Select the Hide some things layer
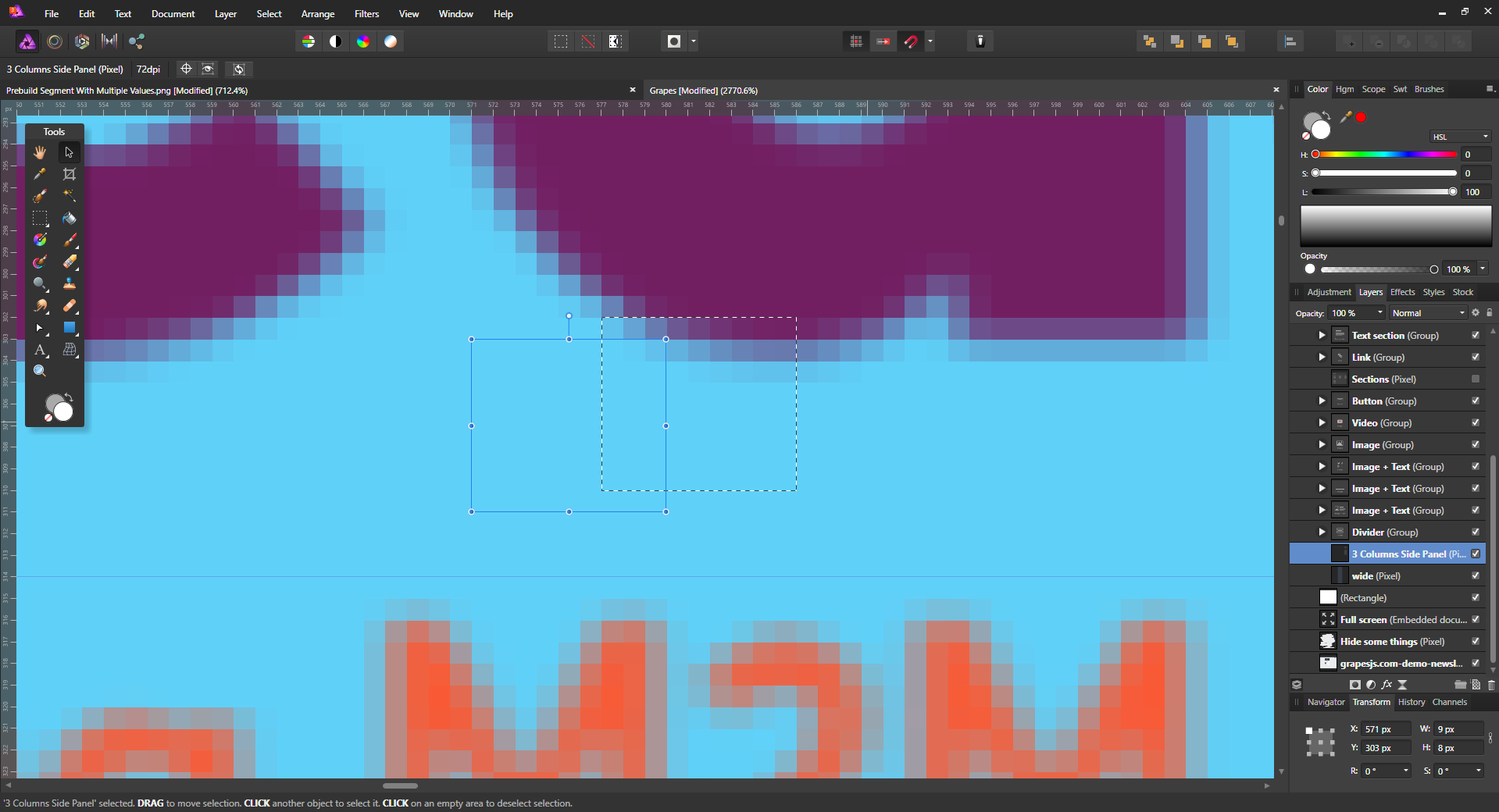This screenshot has height=812, width=1499. click(x=1387, y=641)
